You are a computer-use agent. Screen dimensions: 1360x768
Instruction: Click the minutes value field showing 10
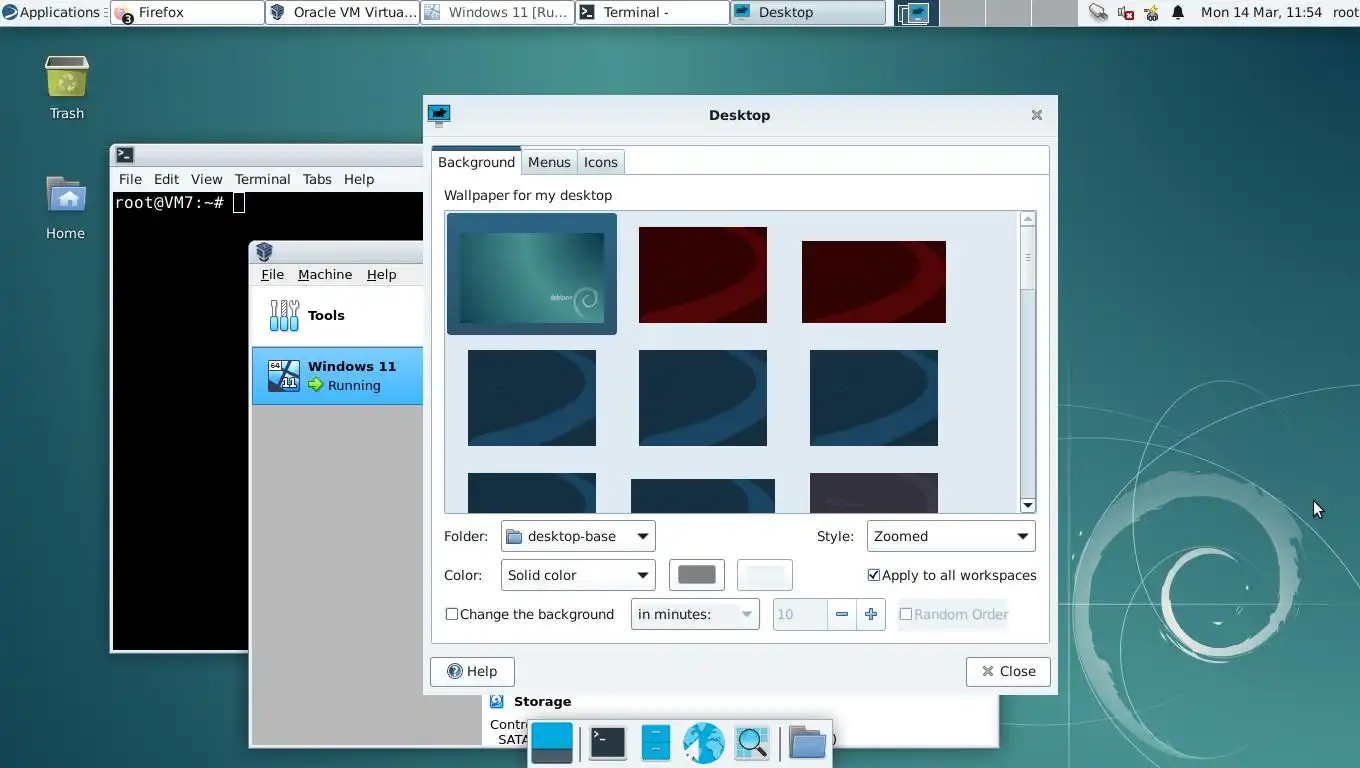pyautogui.click(x=800, y=614)
